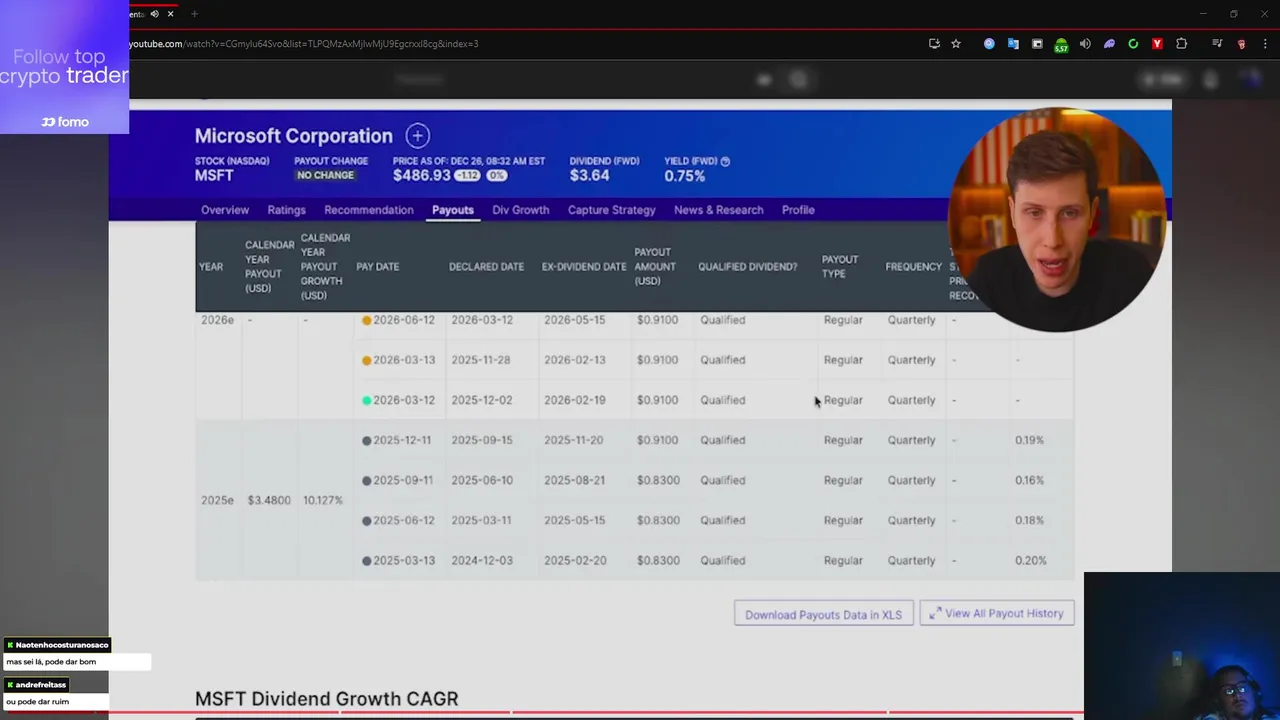Close the current browser tab
This screenshot has height=720, width=1280.
coord(170,14)
